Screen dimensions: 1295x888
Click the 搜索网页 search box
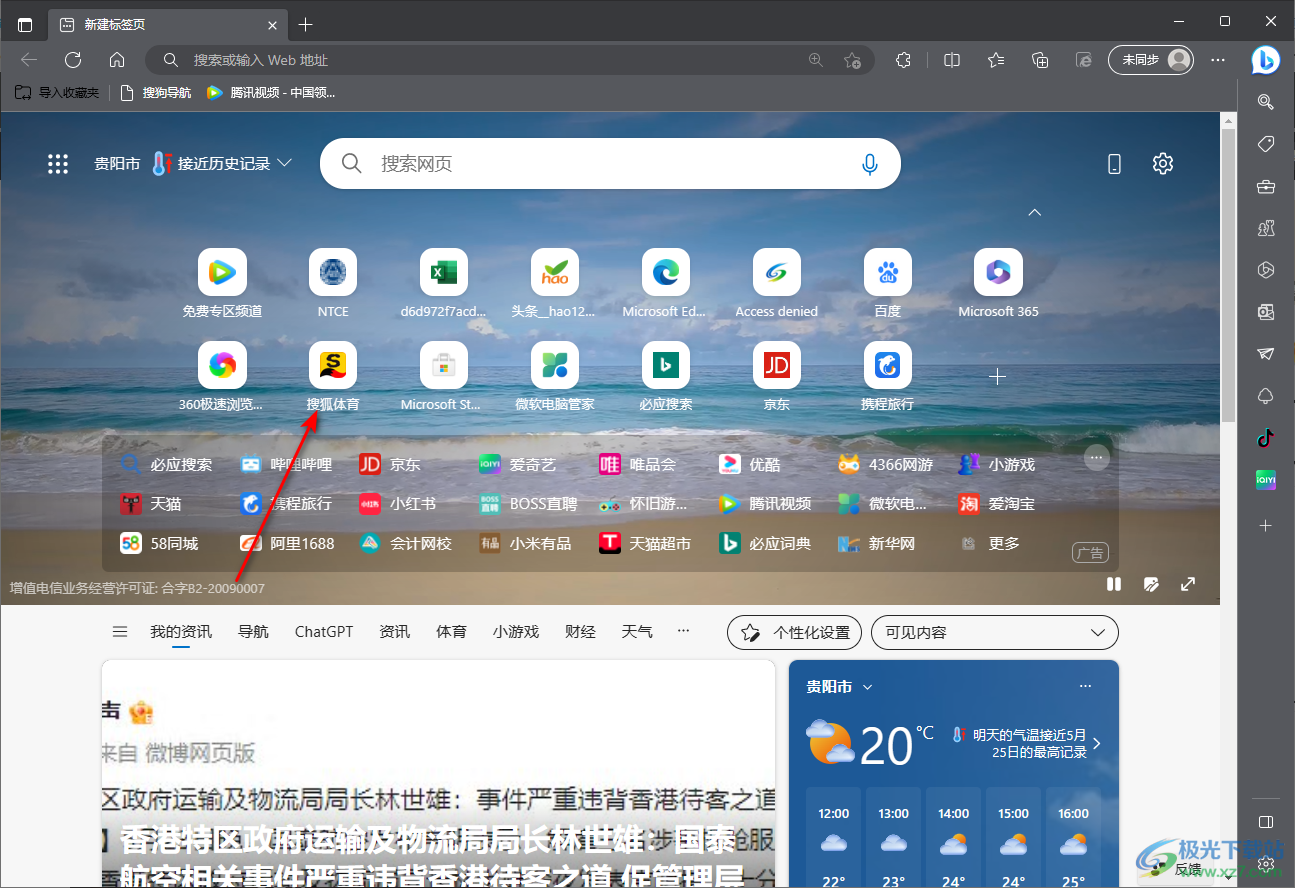(x=610, y=164)
